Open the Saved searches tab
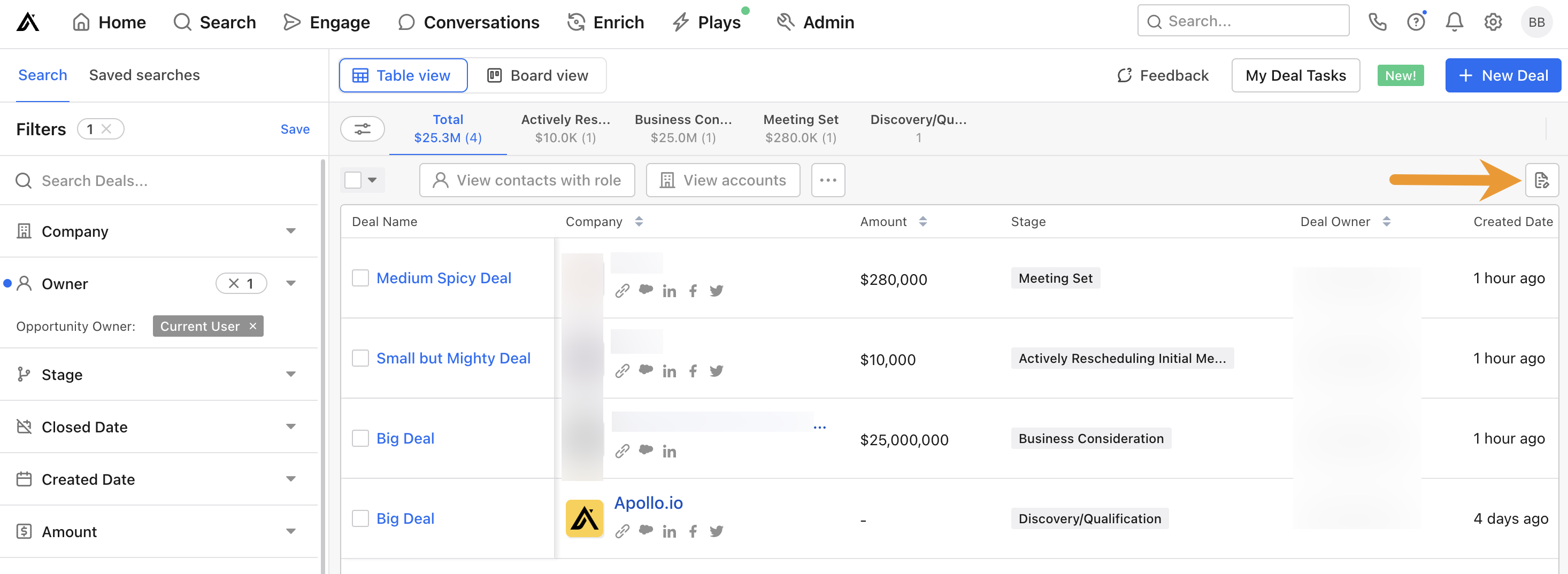This screenshot has width=1568, height=574. (x=144, y=75)
